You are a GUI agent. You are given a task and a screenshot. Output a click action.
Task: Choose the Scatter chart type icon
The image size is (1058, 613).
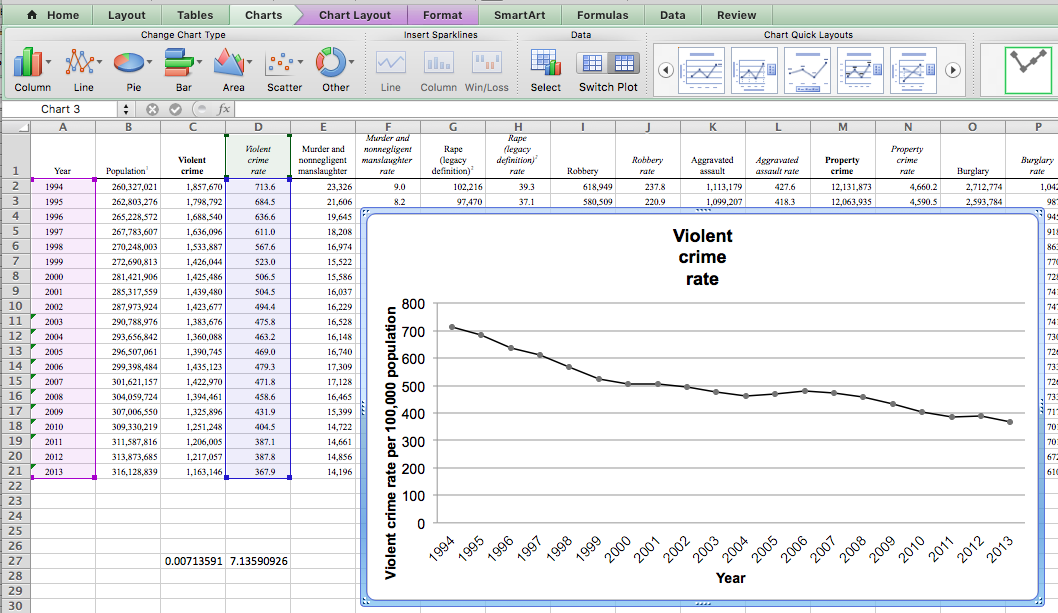(x=281, y=64)
